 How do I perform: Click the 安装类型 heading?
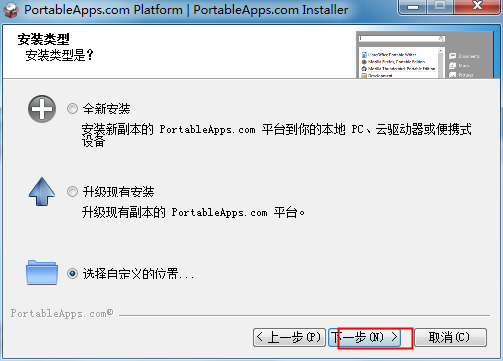pyautogui.click(x=43, y=39)
